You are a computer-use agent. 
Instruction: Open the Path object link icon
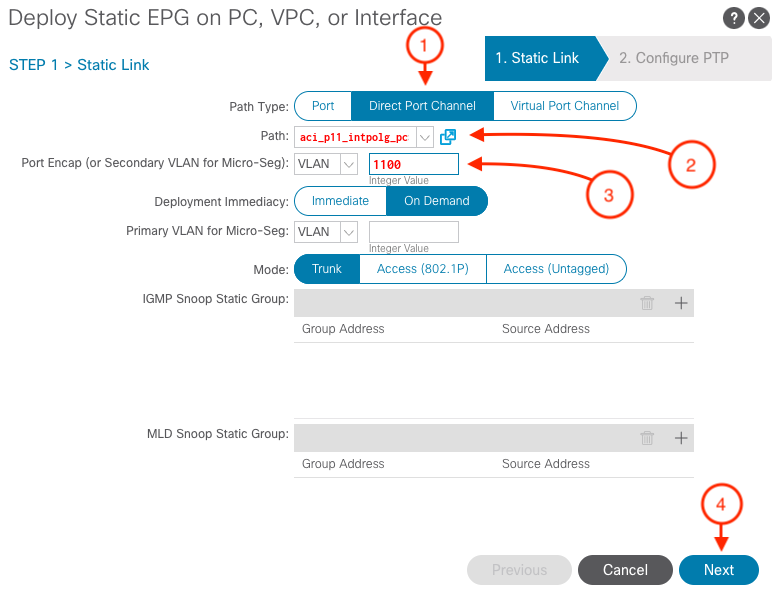coord(448,137)
